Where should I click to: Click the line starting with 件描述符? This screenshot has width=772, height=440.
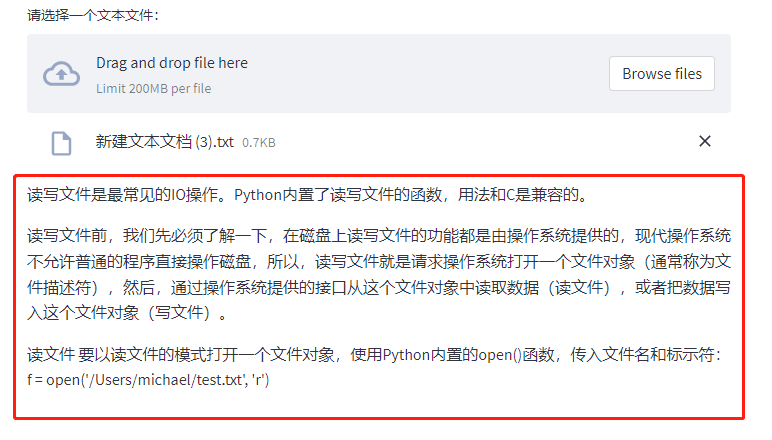[x=379, y=287]
